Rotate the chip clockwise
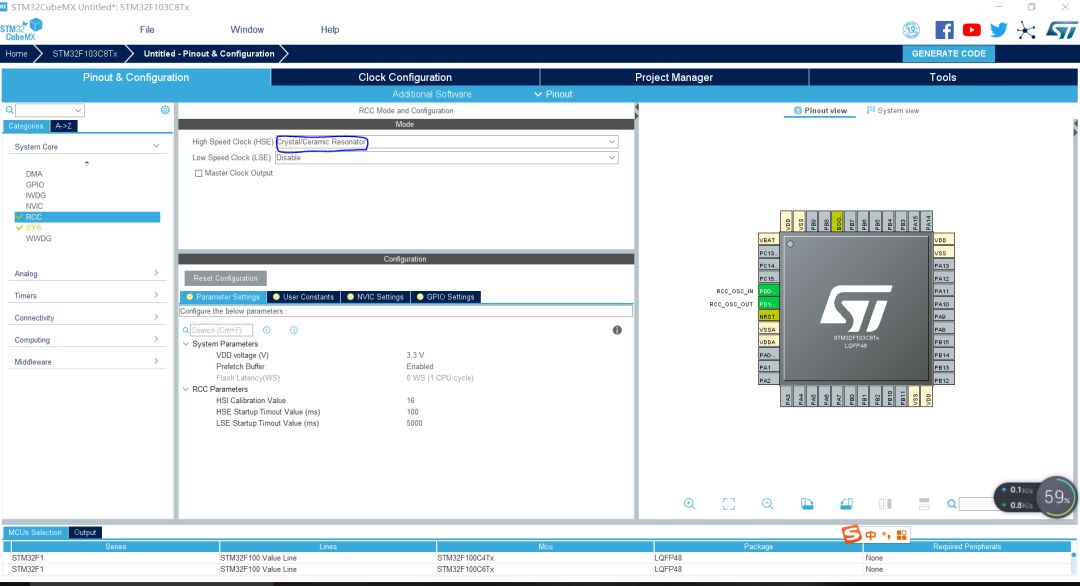Screen dimensions: 1080x586 [807, 504]
